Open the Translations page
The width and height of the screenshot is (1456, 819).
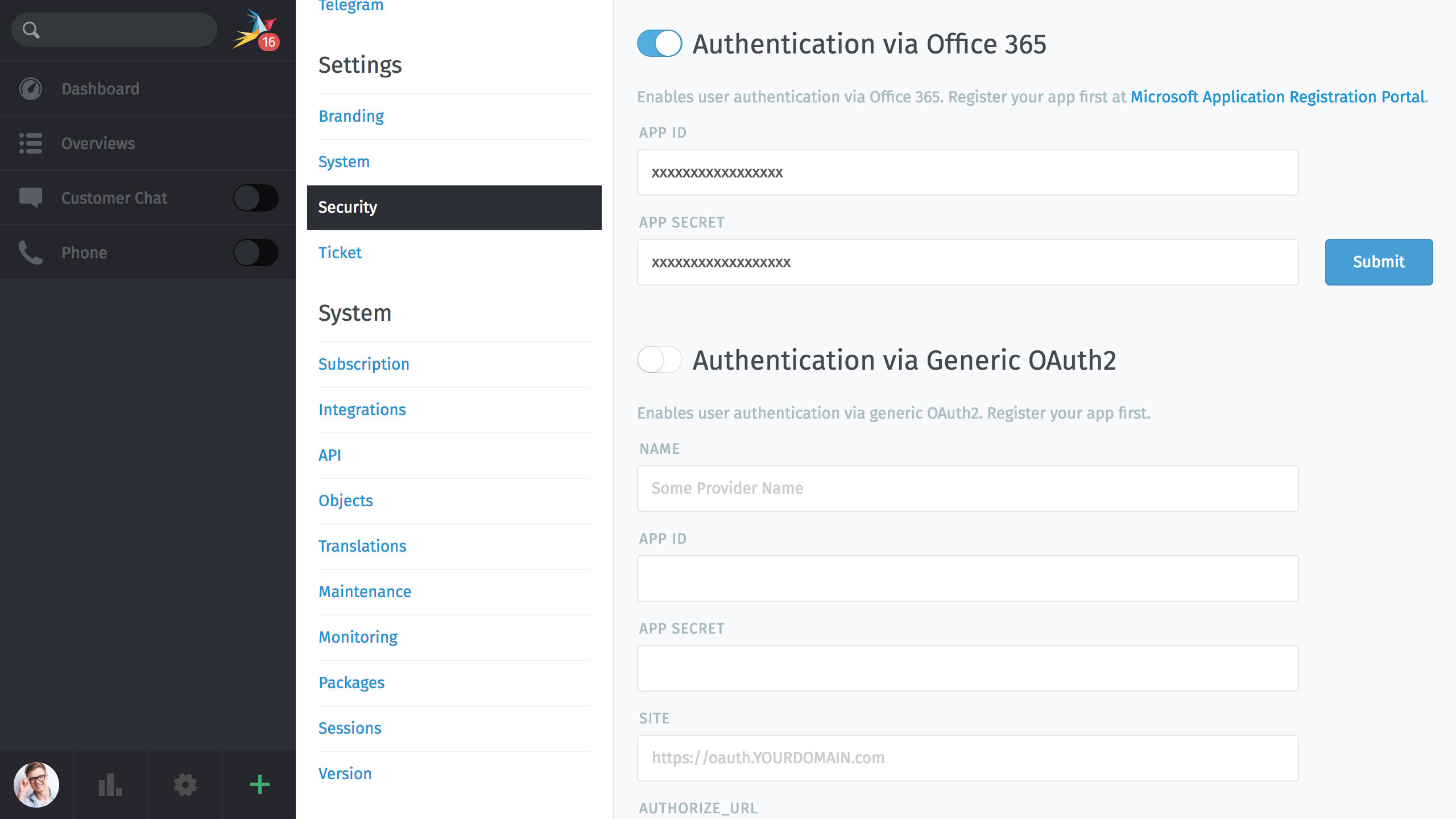tap(362, 546)
